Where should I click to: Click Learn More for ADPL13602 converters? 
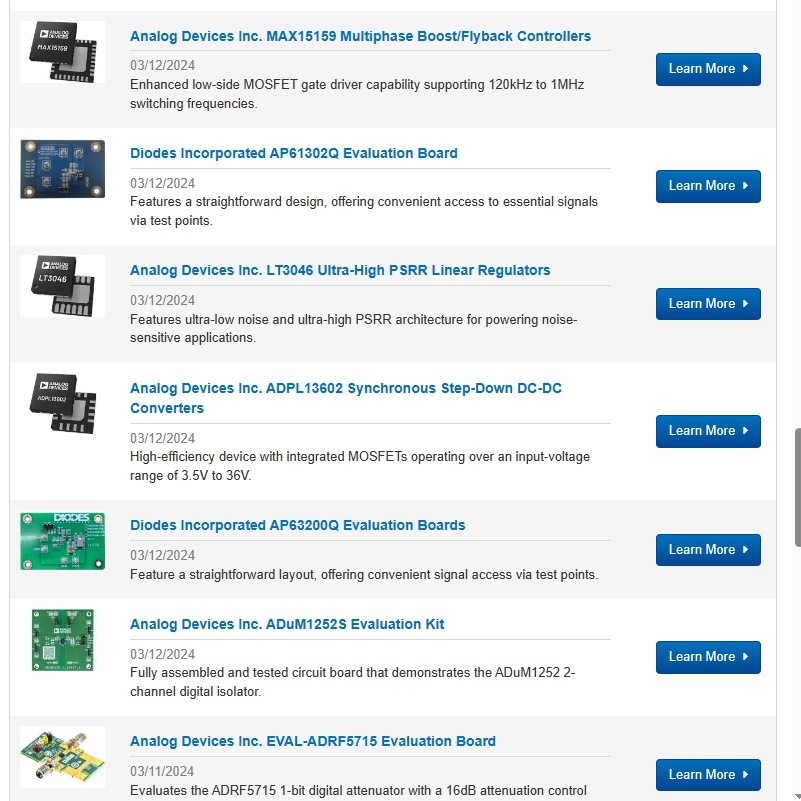[708, 431]
